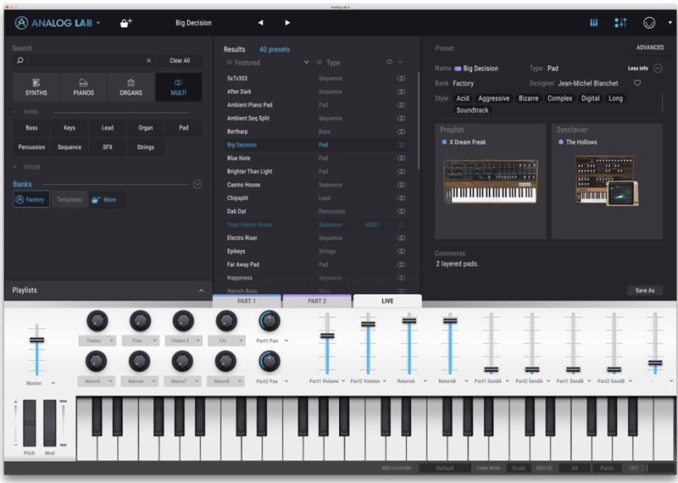Click the Soundtrack style tag
The image size is (678, 483).
pos(472,110)
